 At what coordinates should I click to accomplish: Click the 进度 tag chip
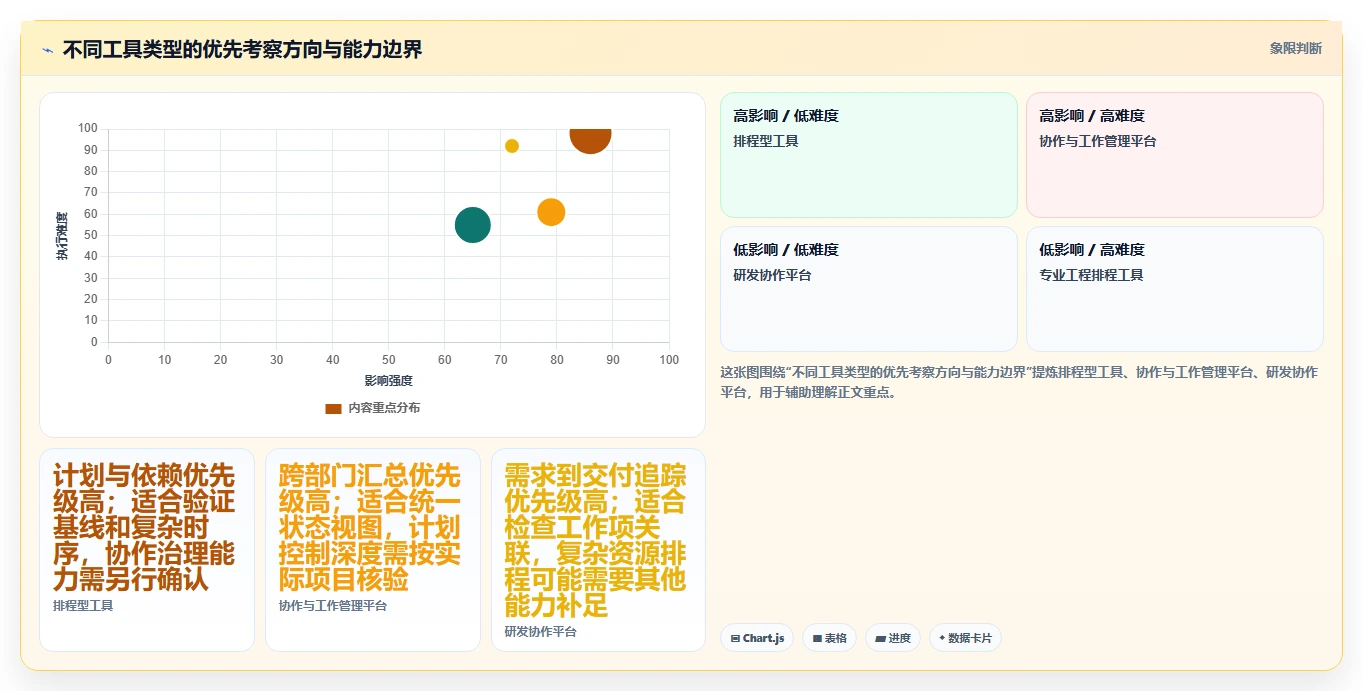coord(892,638)
